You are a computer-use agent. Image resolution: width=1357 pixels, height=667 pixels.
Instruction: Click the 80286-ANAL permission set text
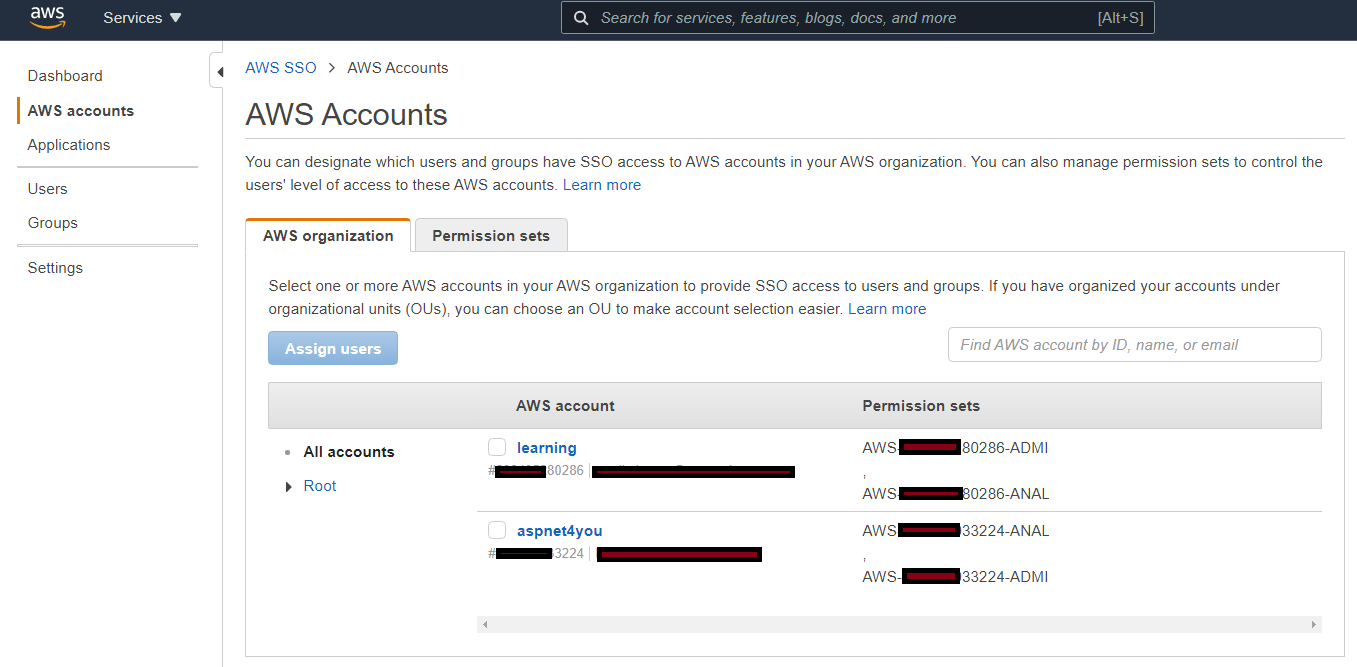pos(956,494)
